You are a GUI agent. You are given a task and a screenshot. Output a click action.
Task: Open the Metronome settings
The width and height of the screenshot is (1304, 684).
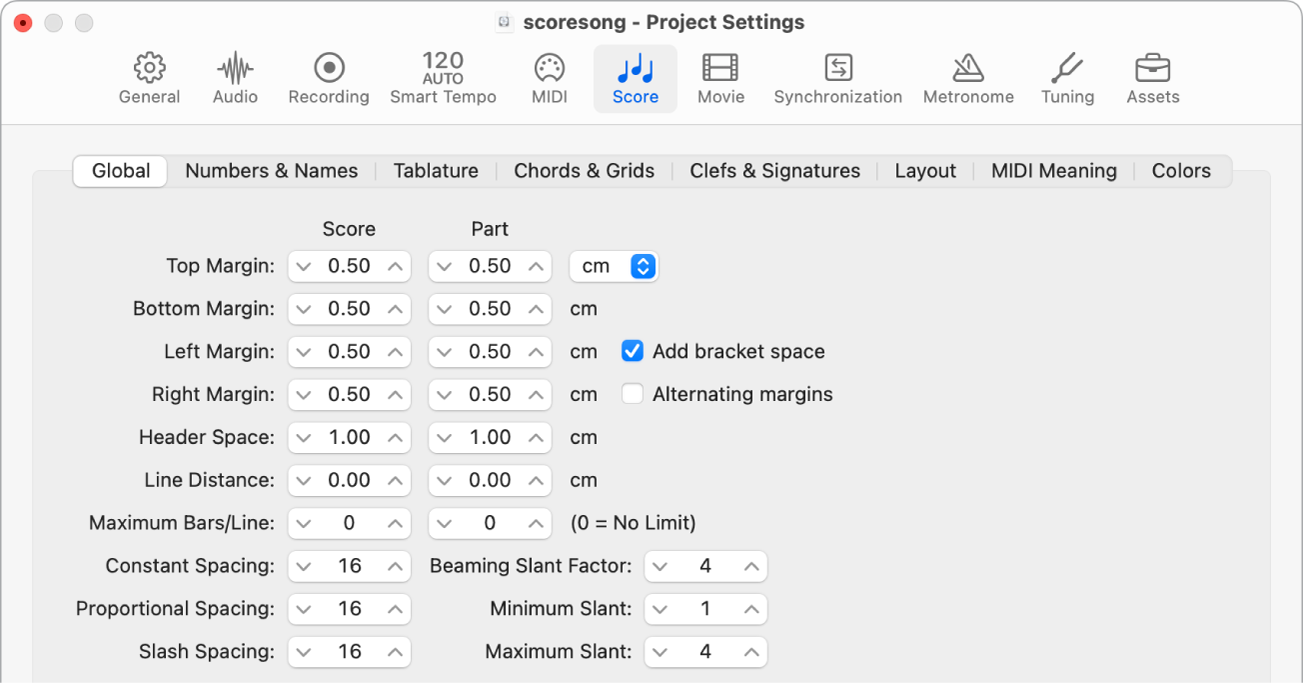967,75
